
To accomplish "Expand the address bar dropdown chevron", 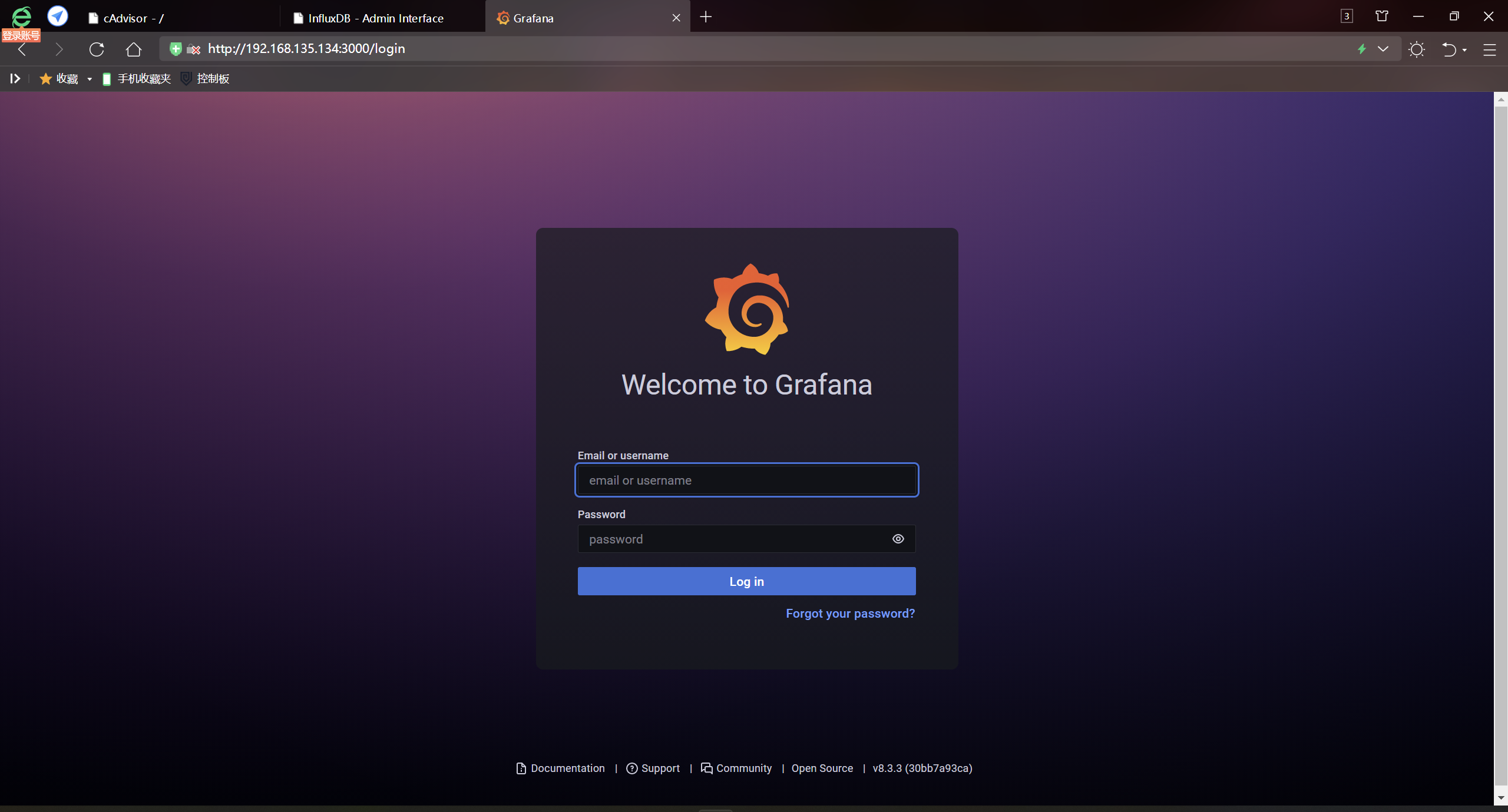I will [1383, 49].
